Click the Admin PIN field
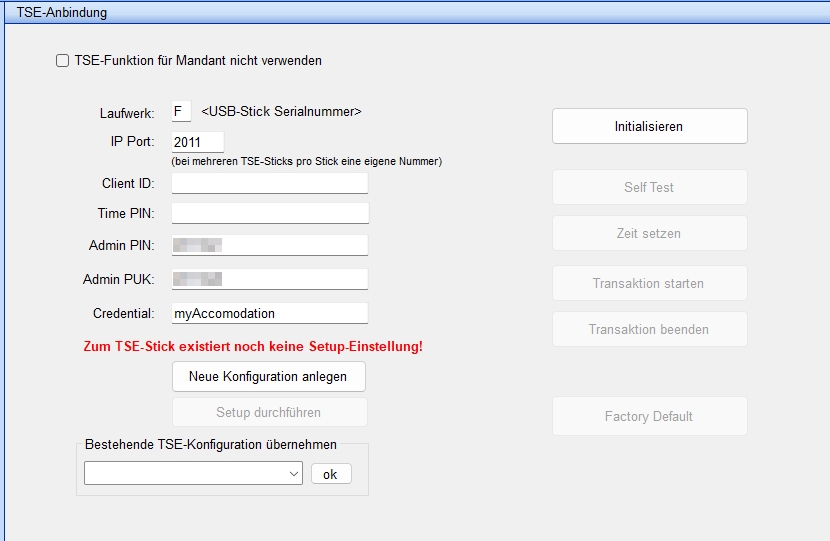 [270, 245]
